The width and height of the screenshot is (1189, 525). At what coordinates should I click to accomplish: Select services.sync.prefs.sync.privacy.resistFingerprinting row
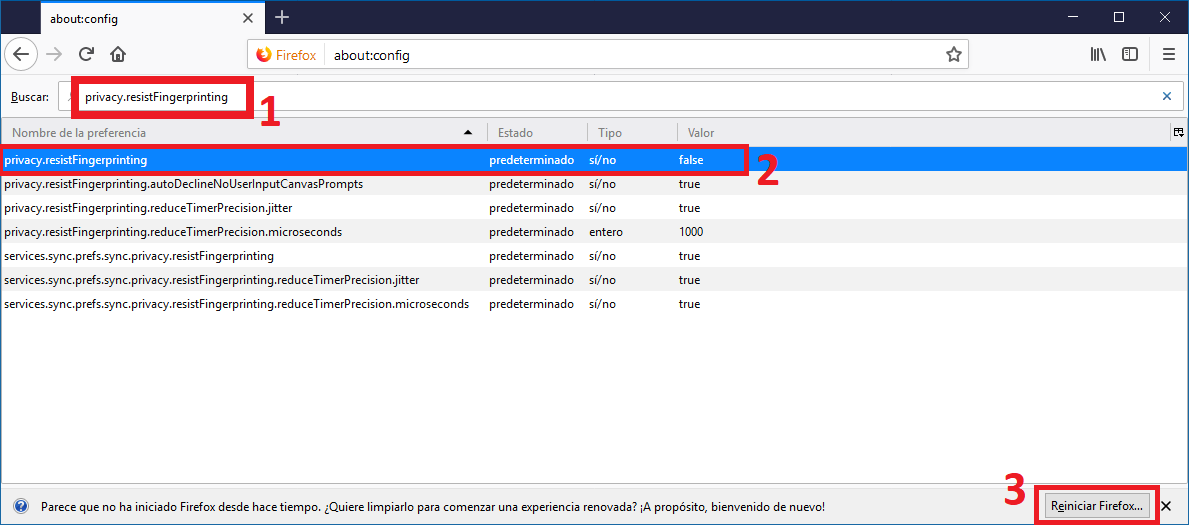594,256
